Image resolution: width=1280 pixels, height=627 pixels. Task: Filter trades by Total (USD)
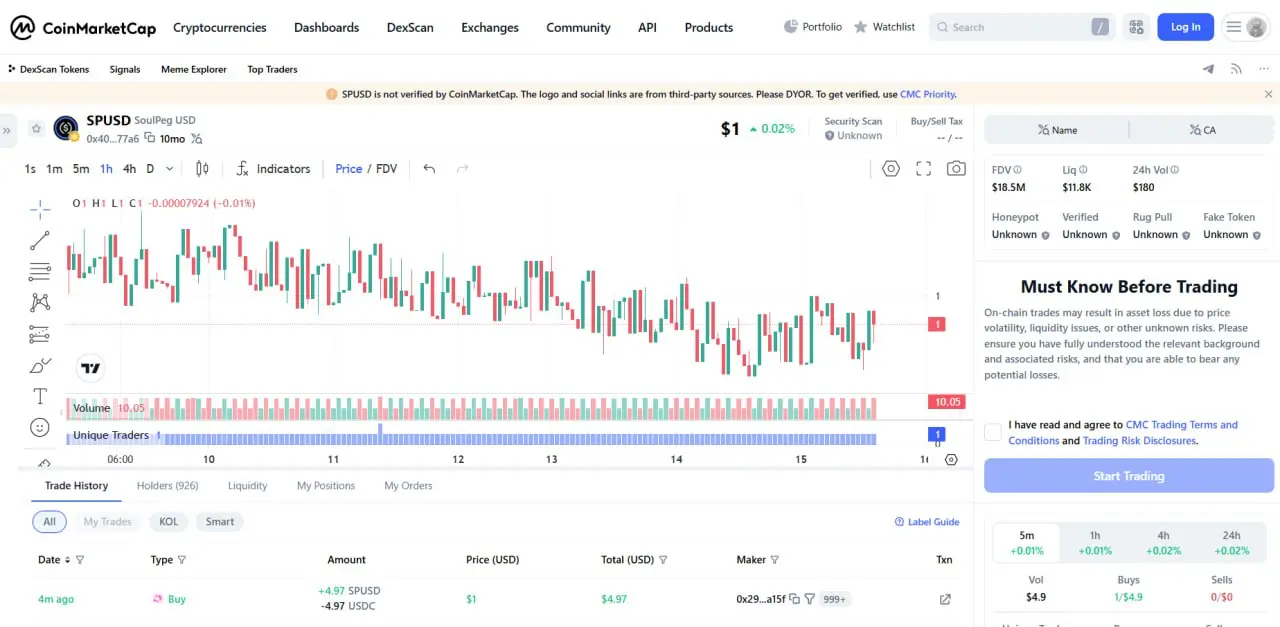point(663,560)
